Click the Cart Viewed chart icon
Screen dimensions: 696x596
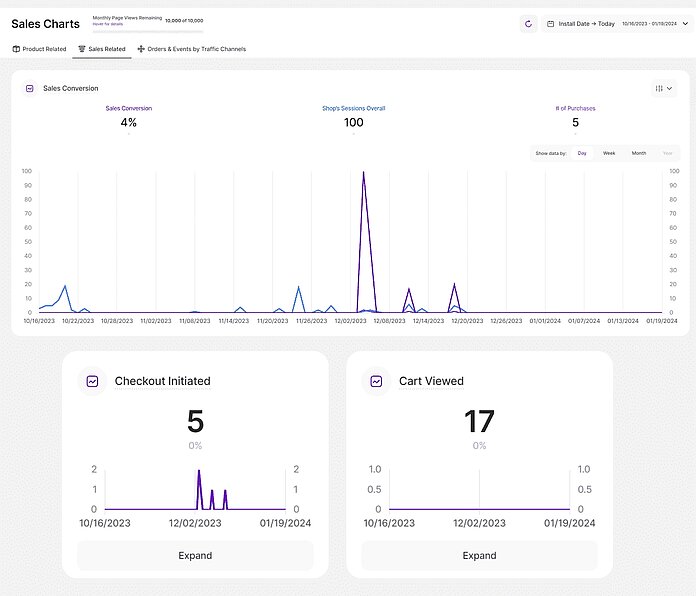pos(376,381)
